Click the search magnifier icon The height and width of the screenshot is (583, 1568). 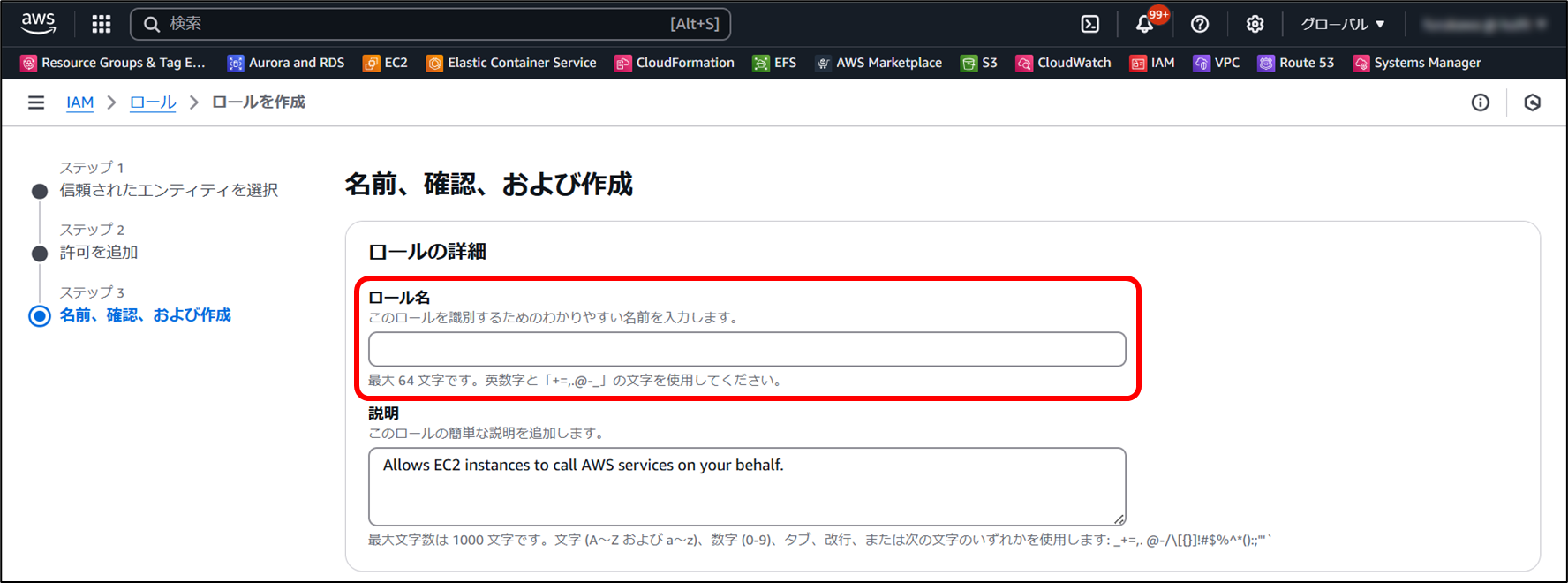pyautogui.click(x=152, y=24)
